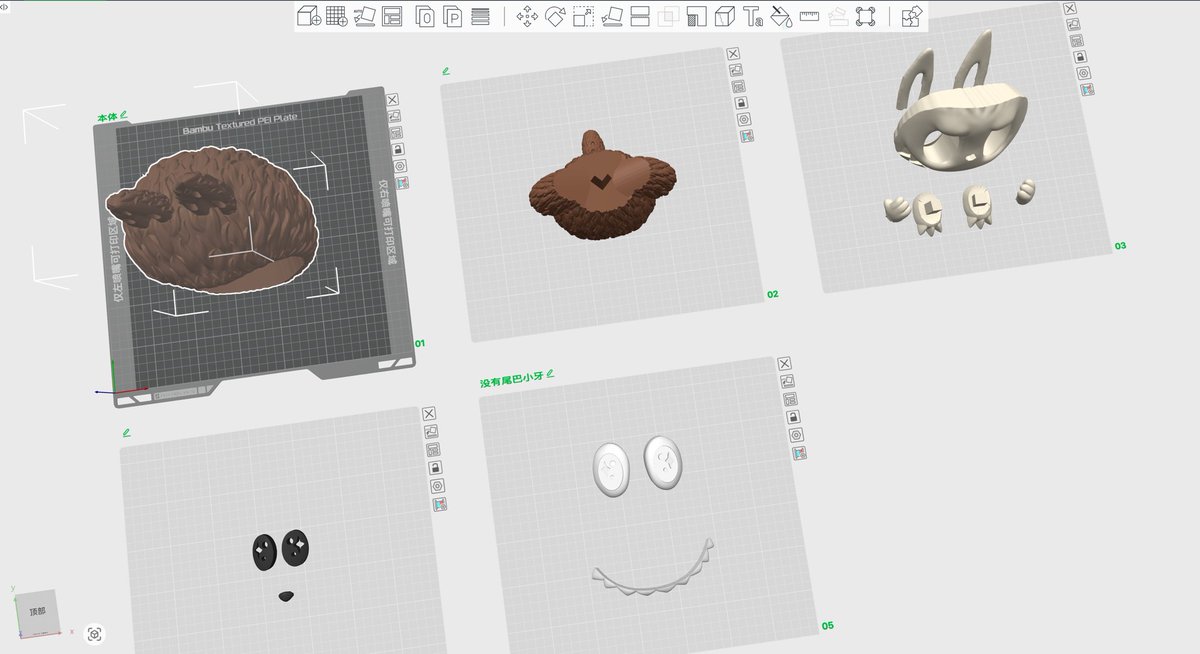Viewport: 1200px width, 654px height.
Task: Add a new object with the cube icon
Action: [x=309, y=16]
